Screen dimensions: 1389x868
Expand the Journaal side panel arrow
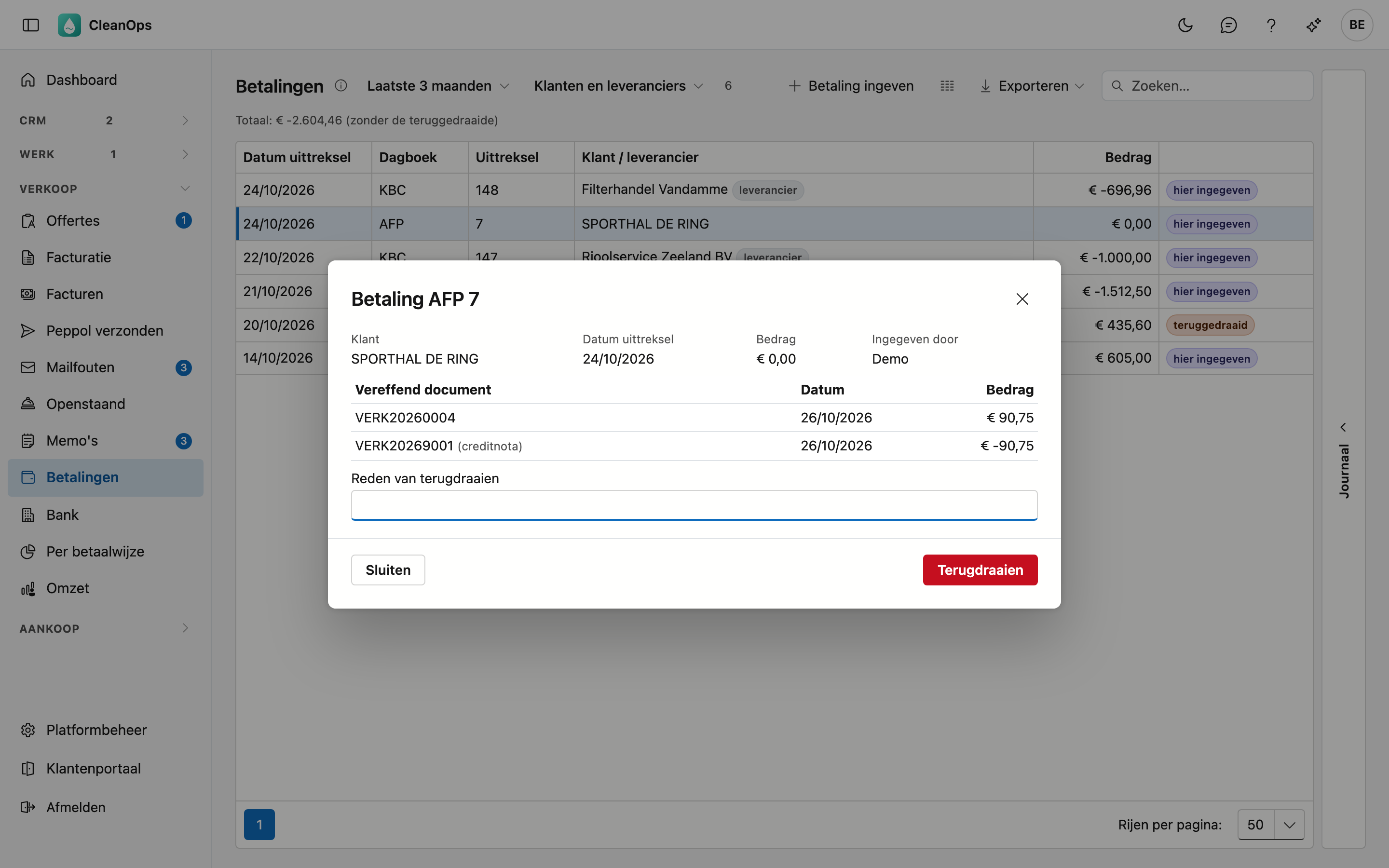pyautogui.click(x=1343, y=427)
